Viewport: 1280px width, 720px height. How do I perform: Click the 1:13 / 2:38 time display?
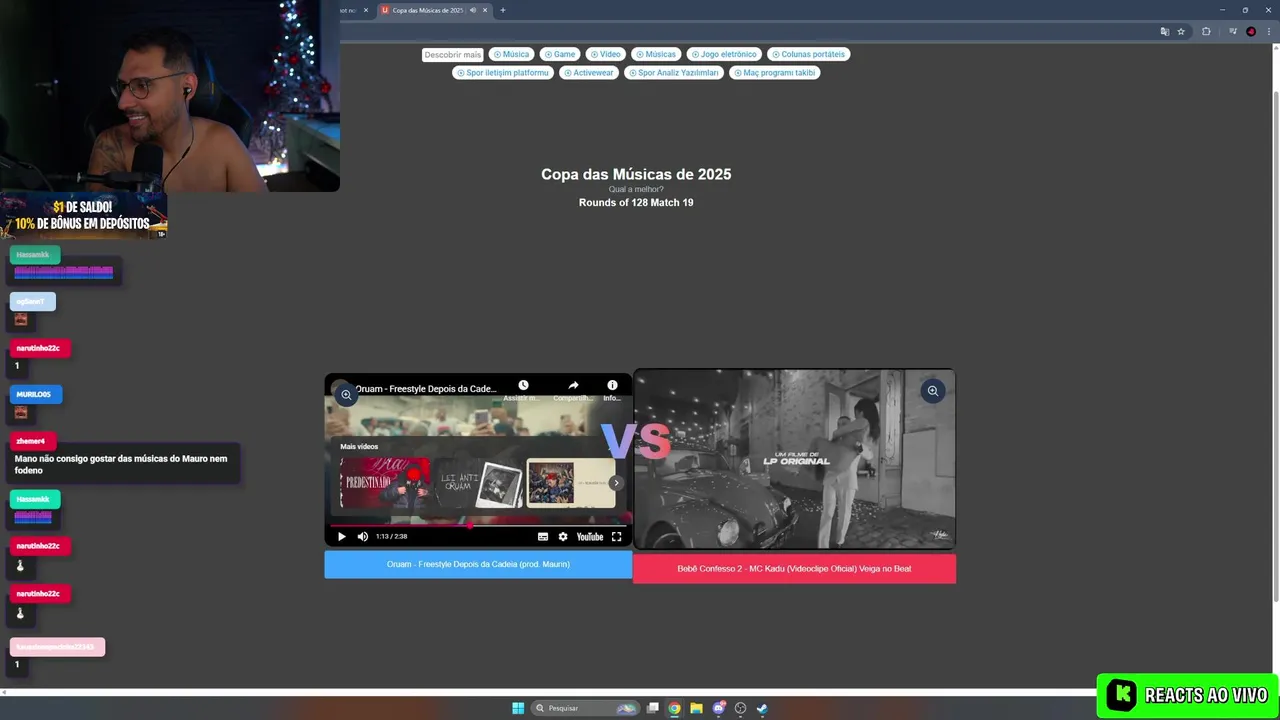pyautogui.click(x=391, y=537)
